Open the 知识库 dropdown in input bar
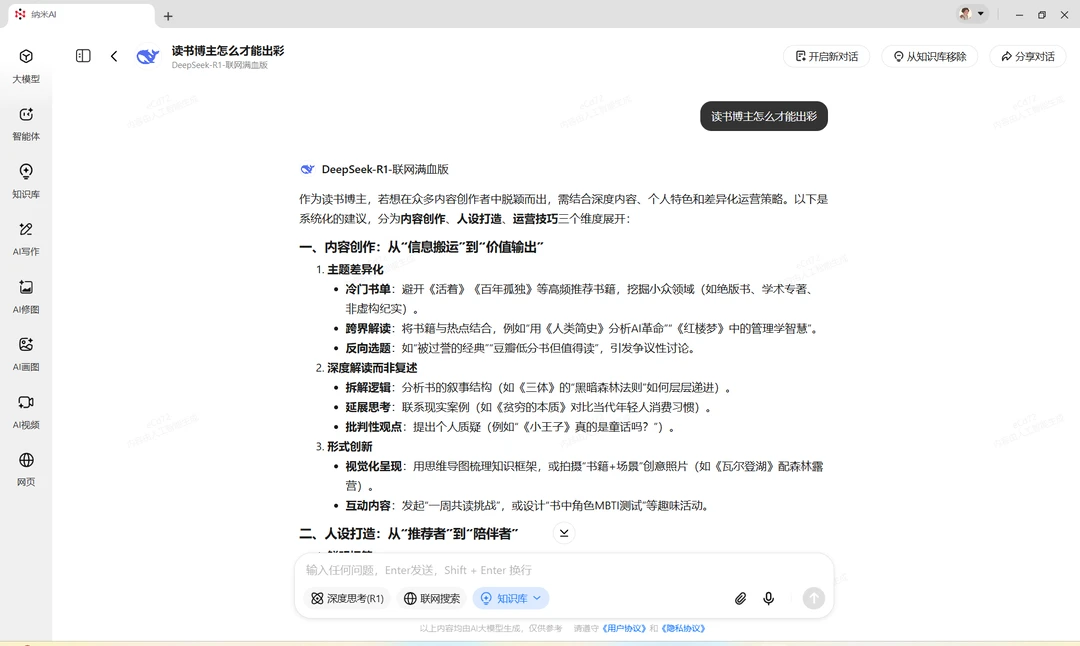 click(511, 598)
